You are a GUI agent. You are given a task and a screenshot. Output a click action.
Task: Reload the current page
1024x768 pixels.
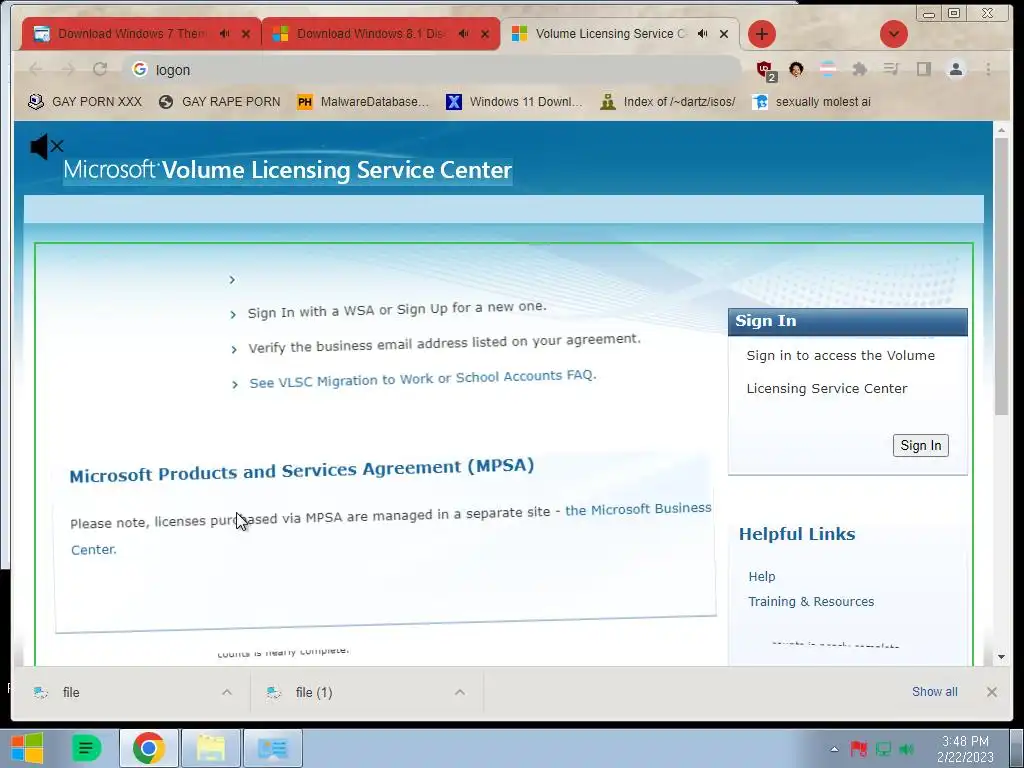coord(100,69)
